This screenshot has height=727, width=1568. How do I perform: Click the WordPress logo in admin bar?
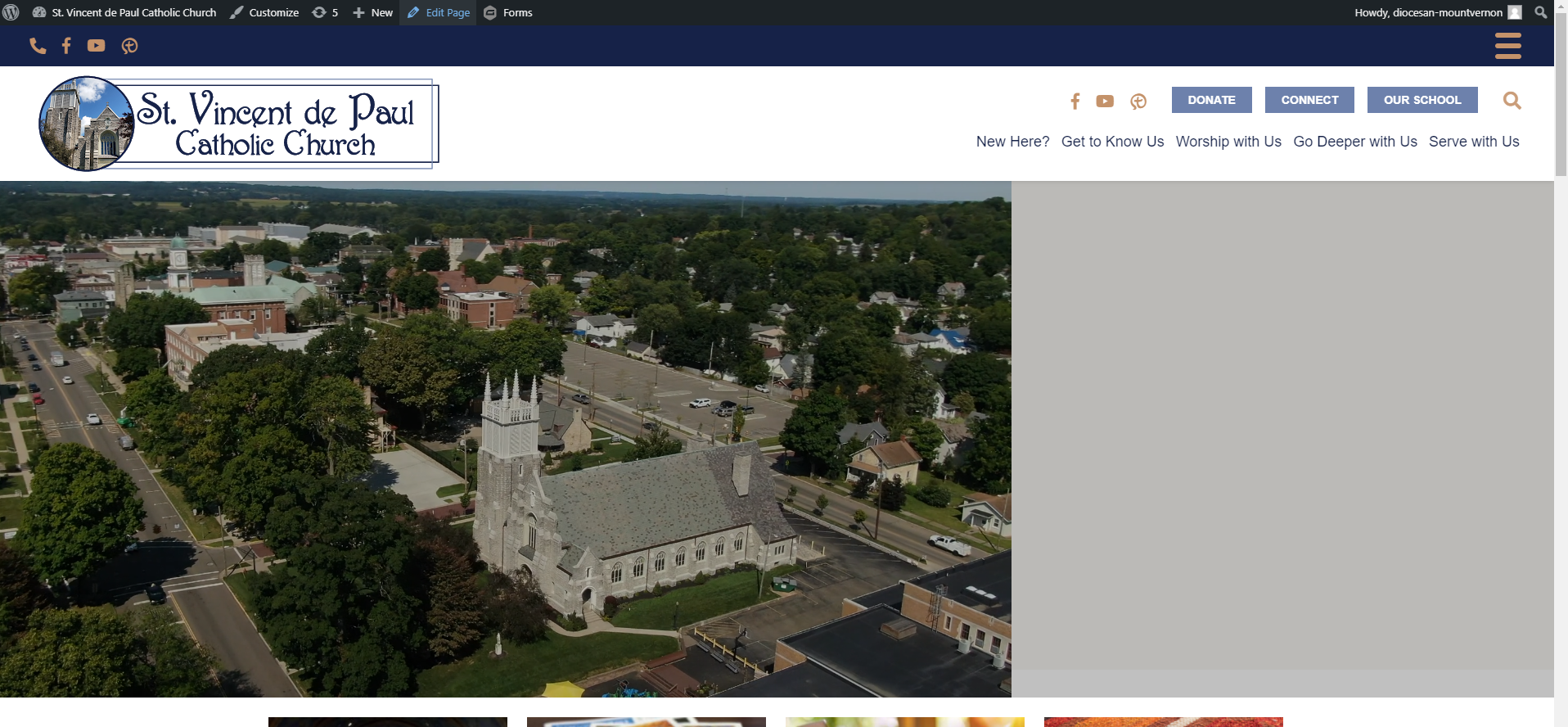[11, 12]
